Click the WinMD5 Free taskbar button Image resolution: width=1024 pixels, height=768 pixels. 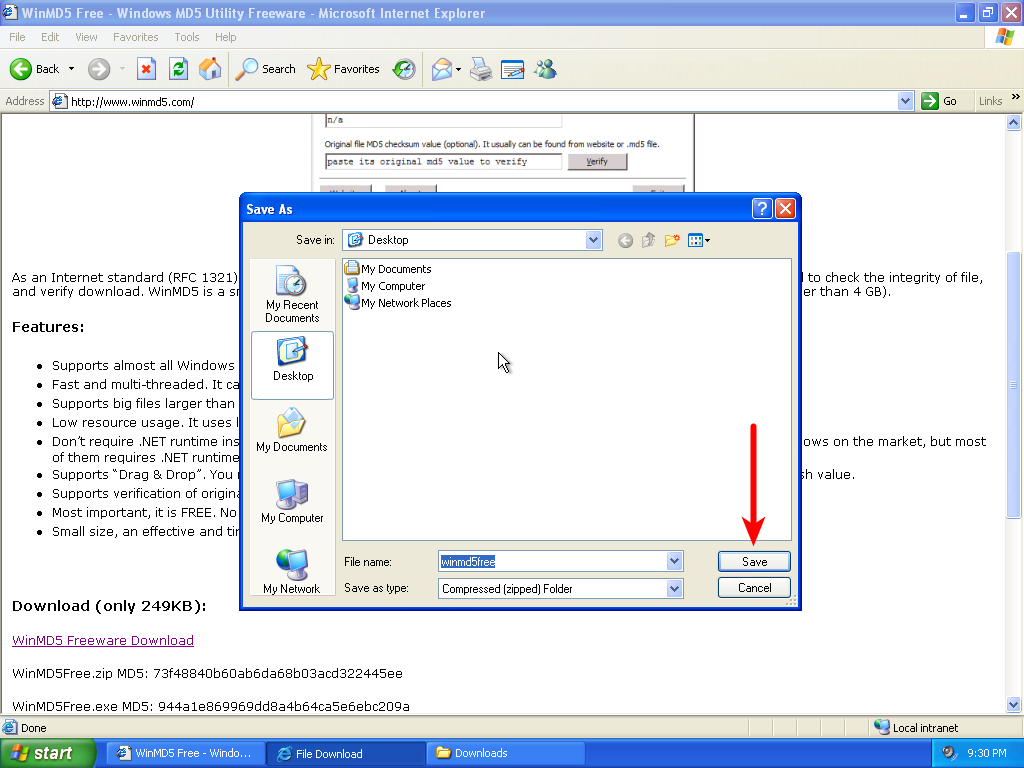(x=185, y=754)
